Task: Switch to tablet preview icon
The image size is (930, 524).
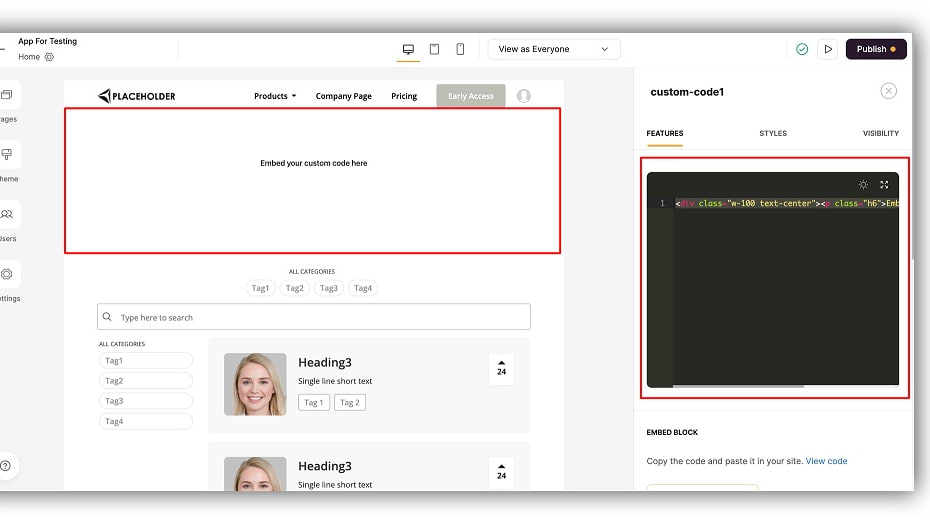Action: point(434,49)
